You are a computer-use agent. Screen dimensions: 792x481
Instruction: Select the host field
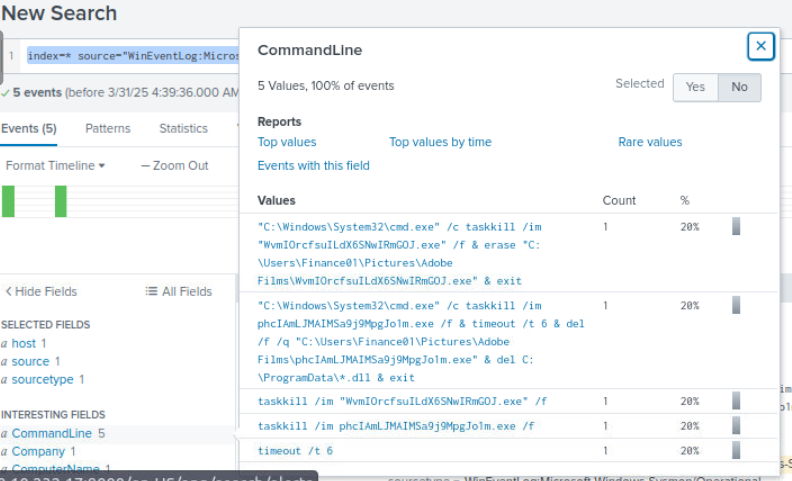pos(23,343)
